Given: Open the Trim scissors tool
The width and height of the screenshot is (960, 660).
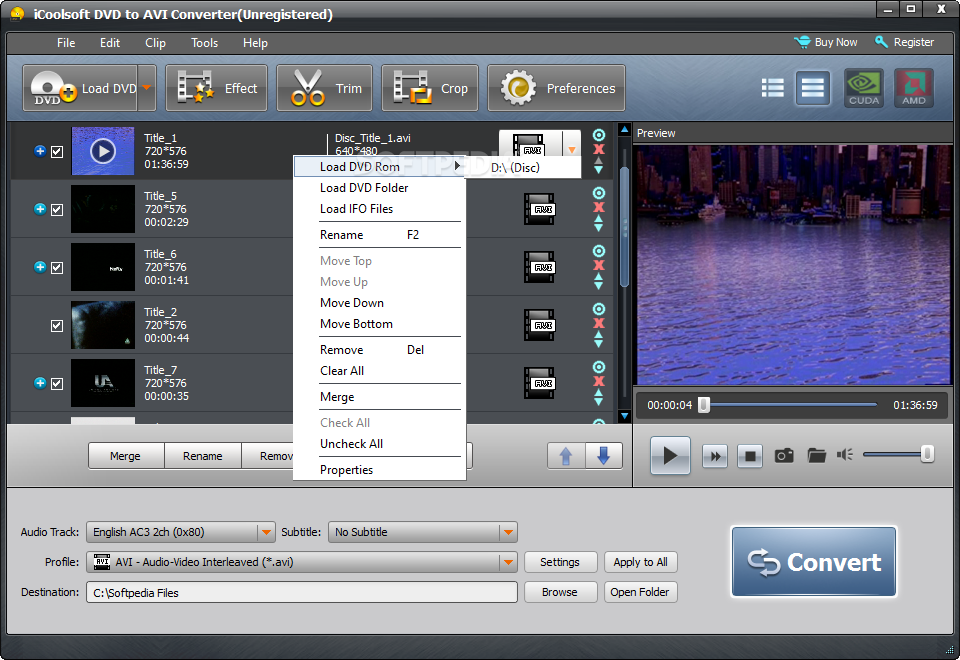Looking at the screenshot, I should point(324,88).
